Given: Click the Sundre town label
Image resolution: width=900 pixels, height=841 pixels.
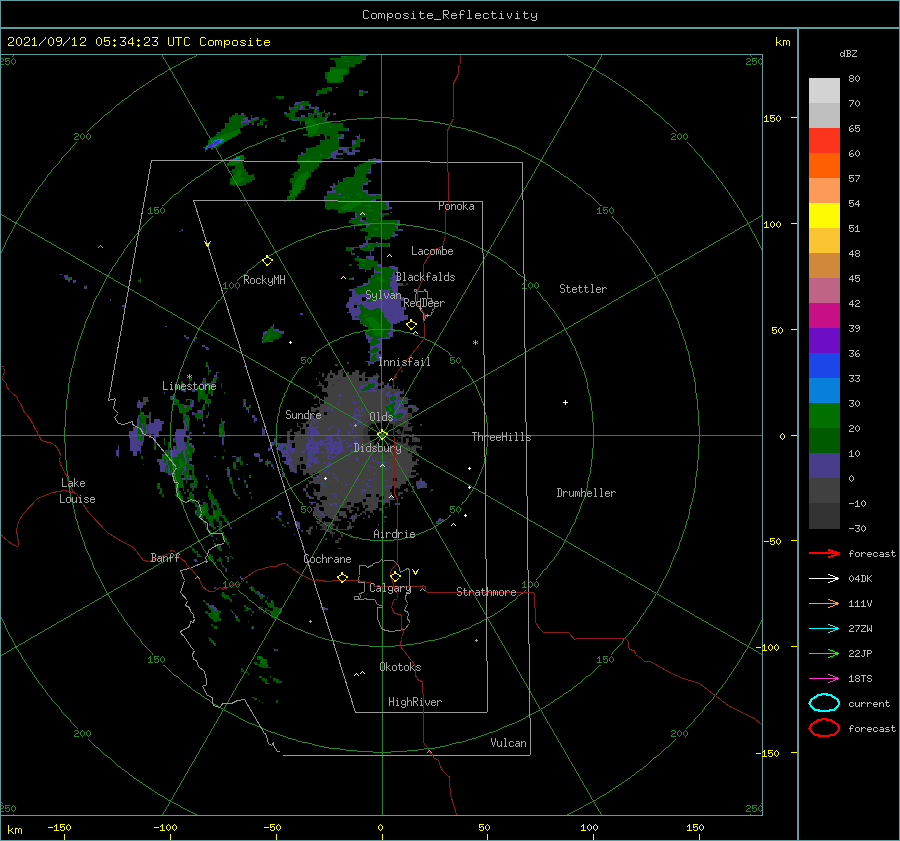Looking at the screenshot, I should (x=303, y=414).
